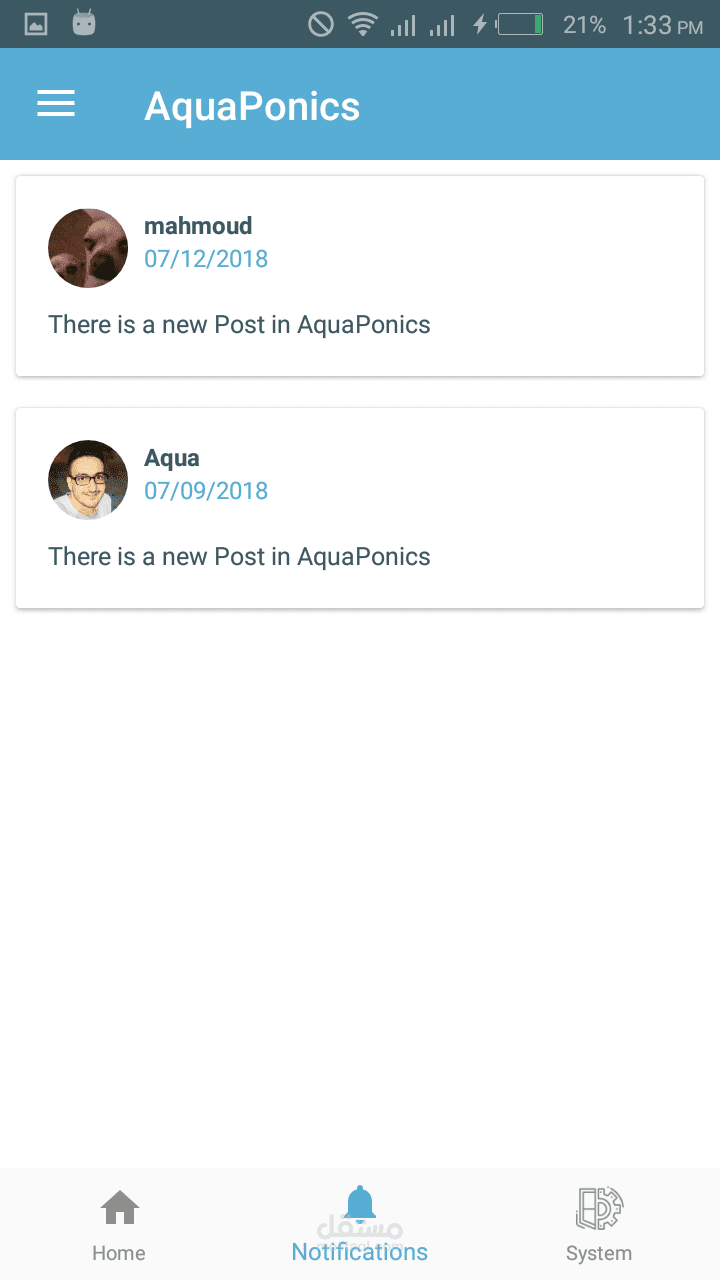Tap the Wi-Fi status icon
The image size is (720, 1280).
[x=362, y=24]
